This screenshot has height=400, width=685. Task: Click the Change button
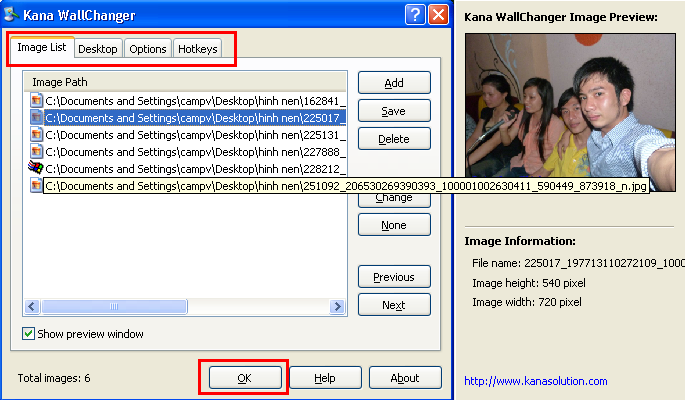[394, 200]
